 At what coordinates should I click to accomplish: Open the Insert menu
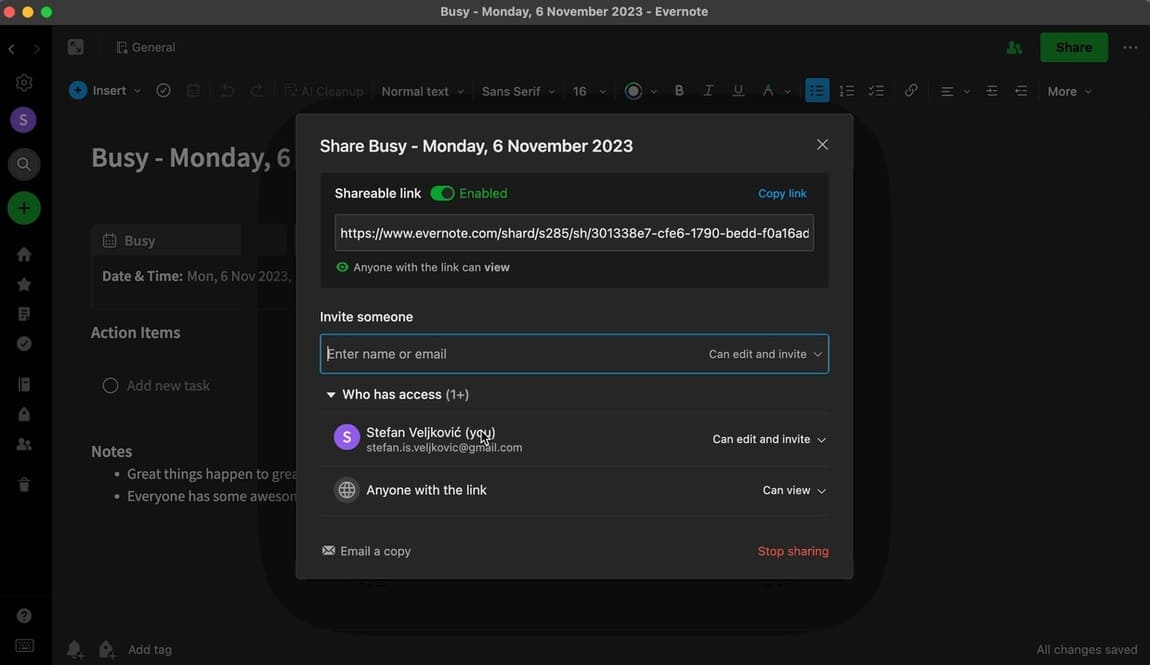[105, 91]
